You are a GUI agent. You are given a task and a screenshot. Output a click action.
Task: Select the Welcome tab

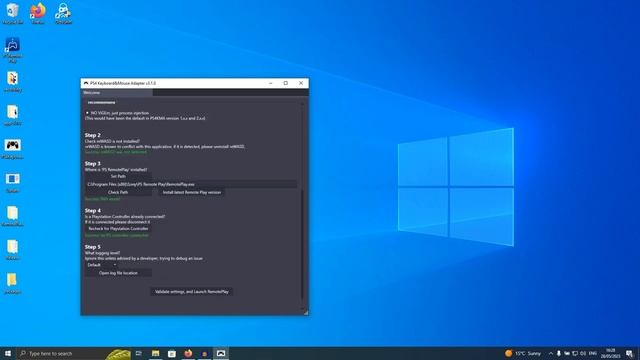click(x=117, y=93)
